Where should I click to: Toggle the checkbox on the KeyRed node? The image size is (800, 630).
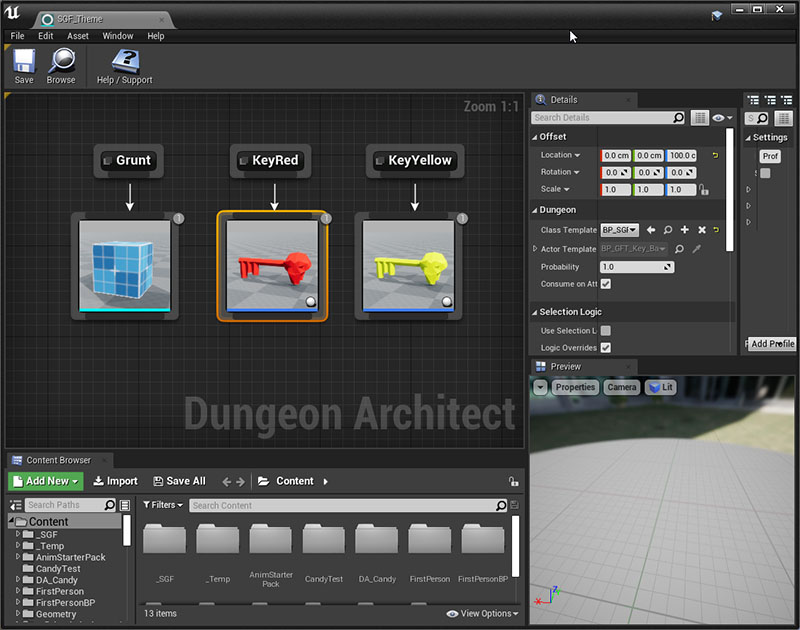coord(243,161)
